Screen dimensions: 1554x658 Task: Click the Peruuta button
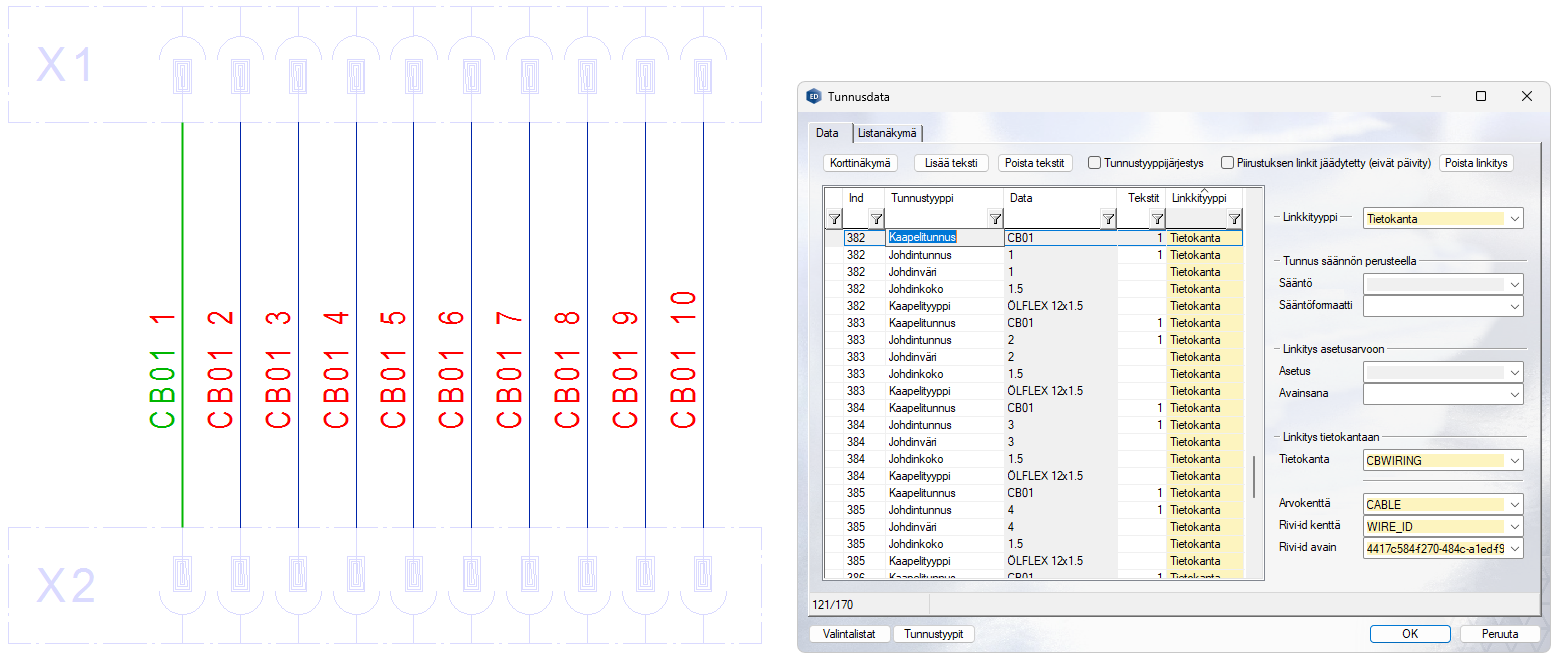[1500, 634]
